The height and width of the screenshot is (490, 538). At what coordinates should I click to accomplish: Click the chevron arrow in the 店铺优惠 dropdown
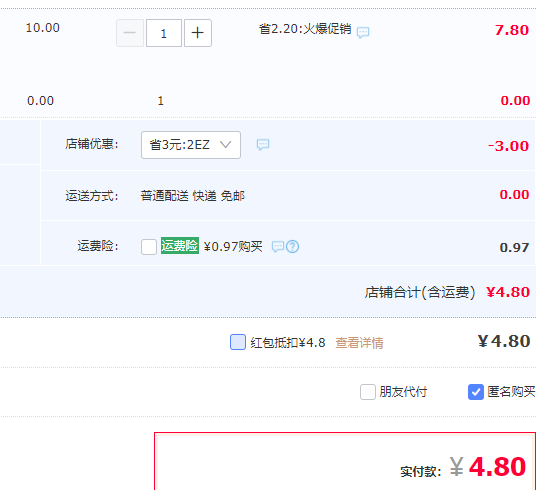pos(225,144)
